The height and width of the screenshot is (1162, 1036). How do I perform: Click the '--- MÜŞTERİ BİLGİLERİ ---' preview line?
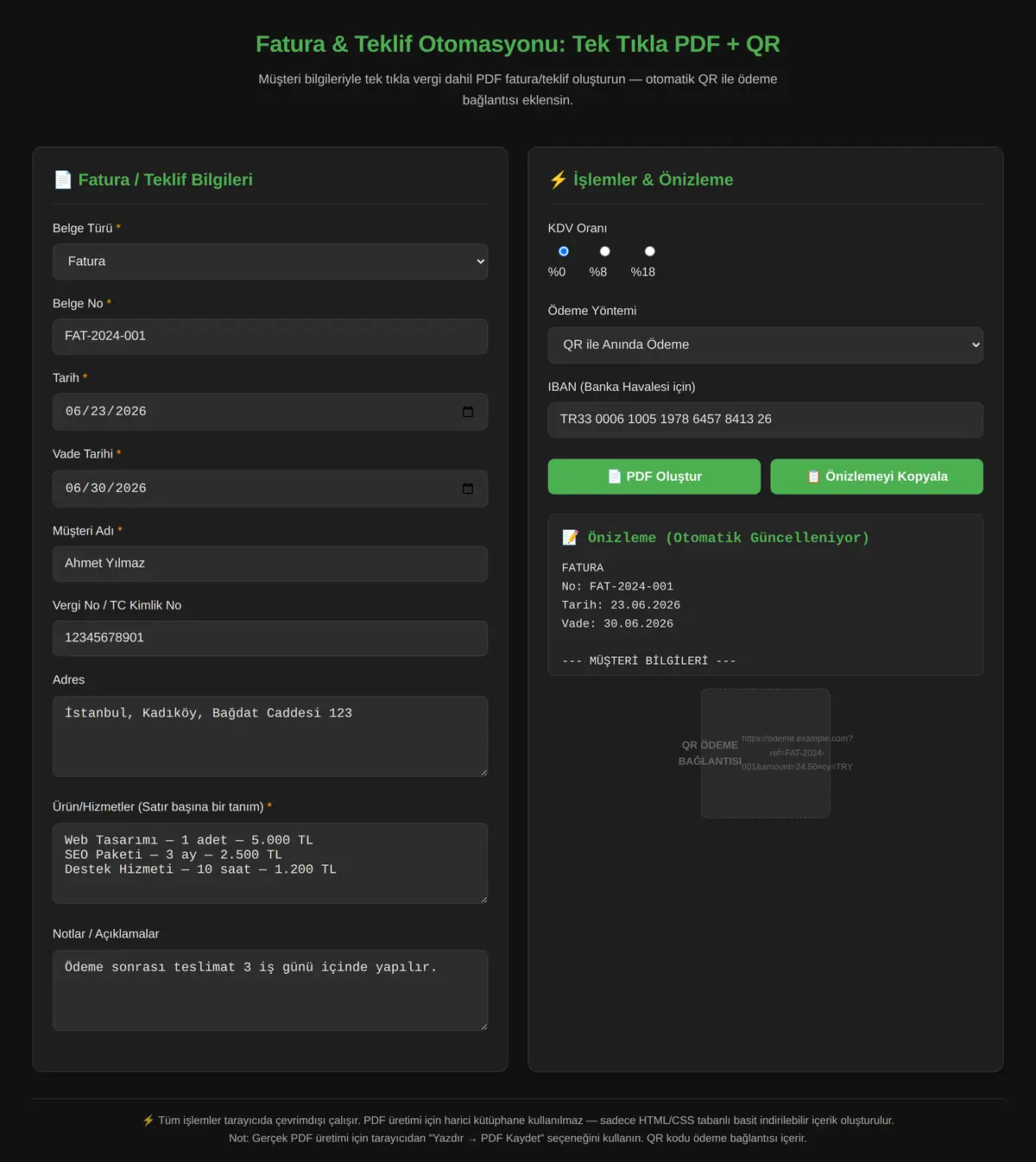648,661
